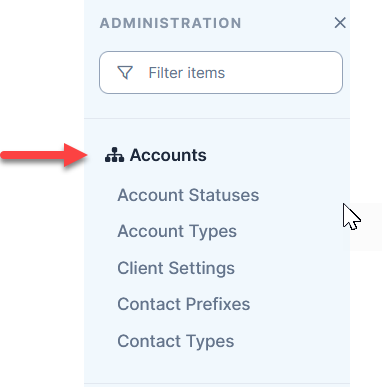Image resolution: width=382 pixels, height=387 pixels.
Task: Click the org-chart icon beside Accounts
Action: point(114,155)
